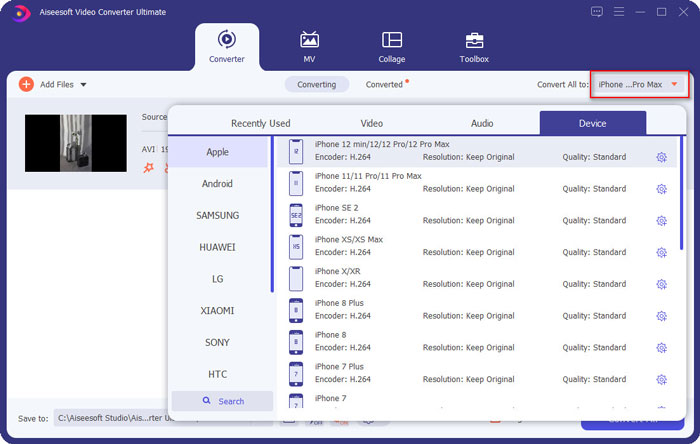The image size is (700, 444).
Task: Select iPhone 12 mini/12/12 Pro/12 Pro Max profile
Action: click(x=477, y=151)
